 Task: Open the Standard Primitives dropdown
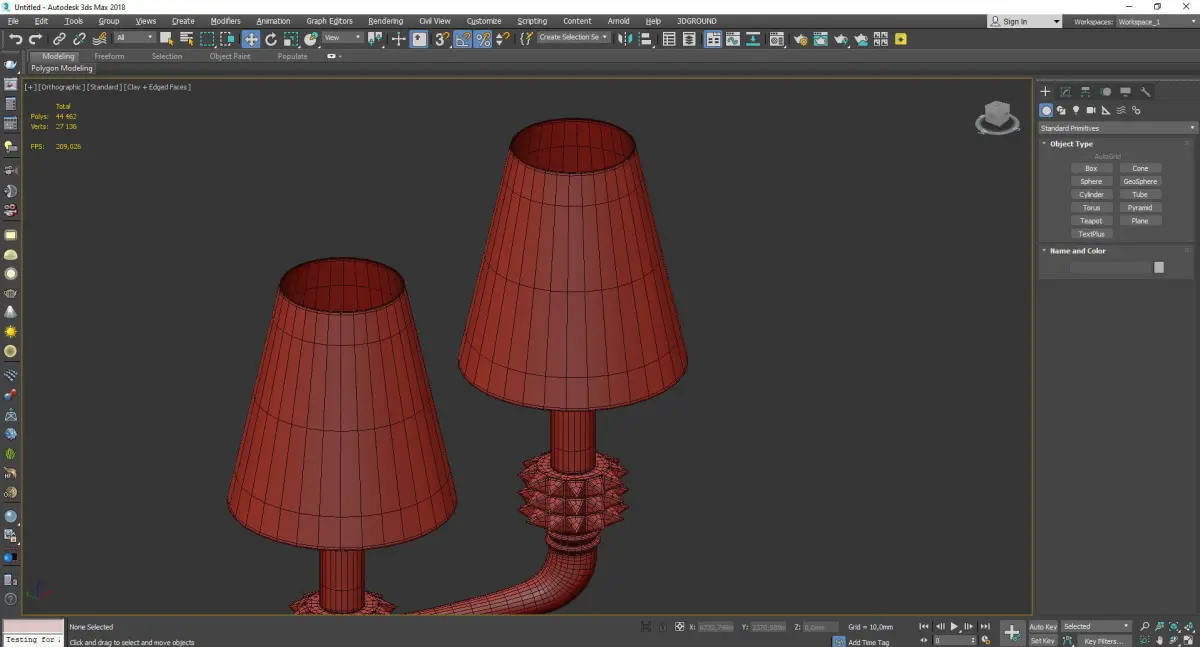[1117, 128]
